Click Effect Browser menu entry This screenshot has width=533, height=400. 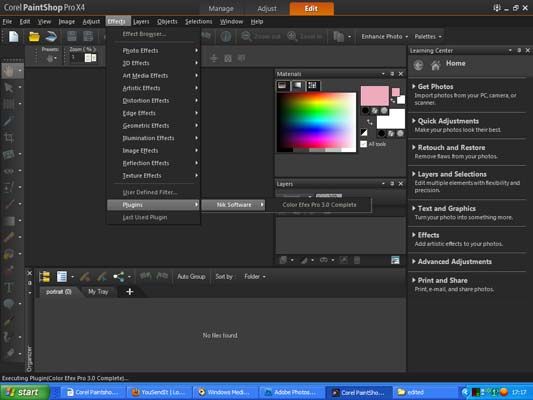[144, 34]
